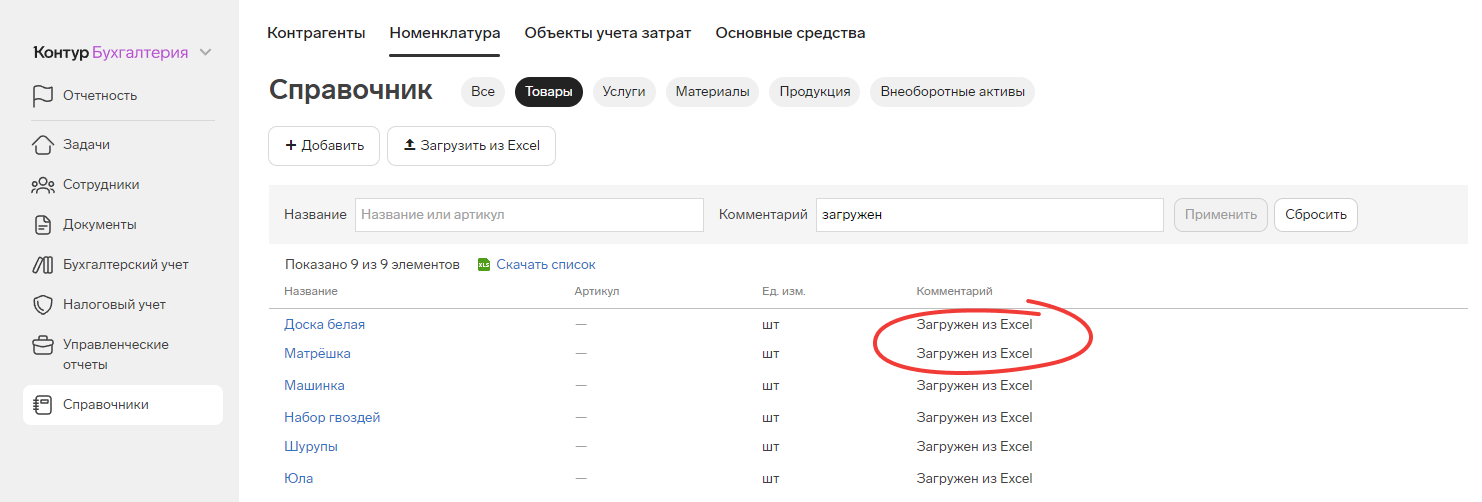
Task: Select the Сотрудники people icon
Action: 42,185
